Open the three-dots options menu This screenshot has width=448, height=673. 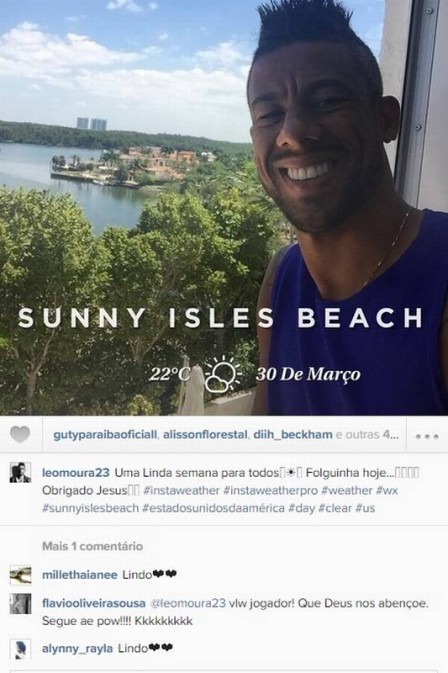pyautogui.click(x=427, y=436)
